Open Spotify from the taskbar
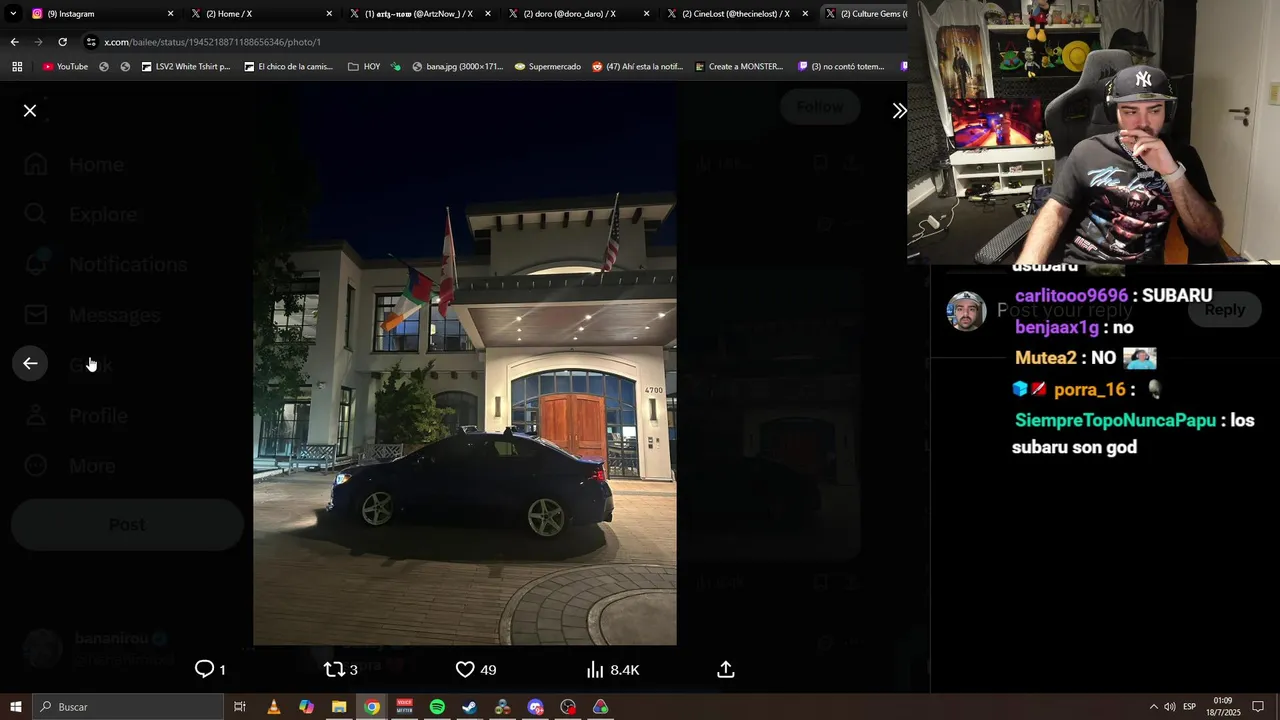The width and height of the screenshot is (1280, 720). 437,707
